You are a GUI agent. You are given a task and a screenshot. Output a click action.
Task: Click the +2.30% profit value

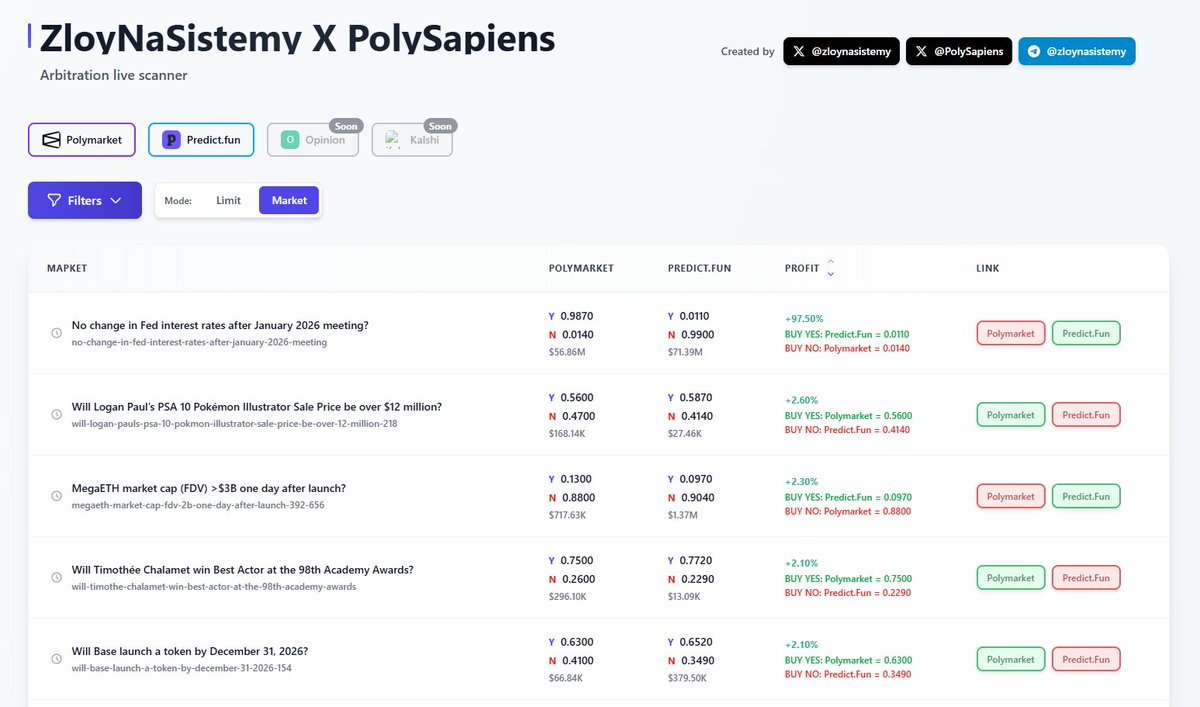click(801, 482)
